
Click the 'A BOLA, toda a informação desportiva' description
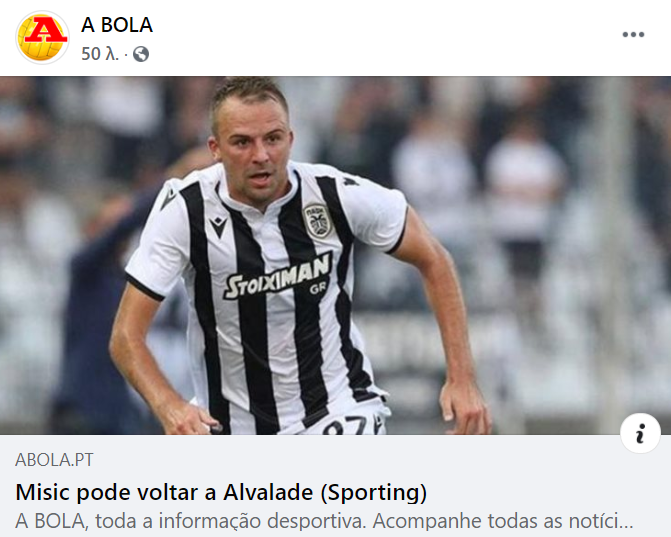[x=324, y=521]
